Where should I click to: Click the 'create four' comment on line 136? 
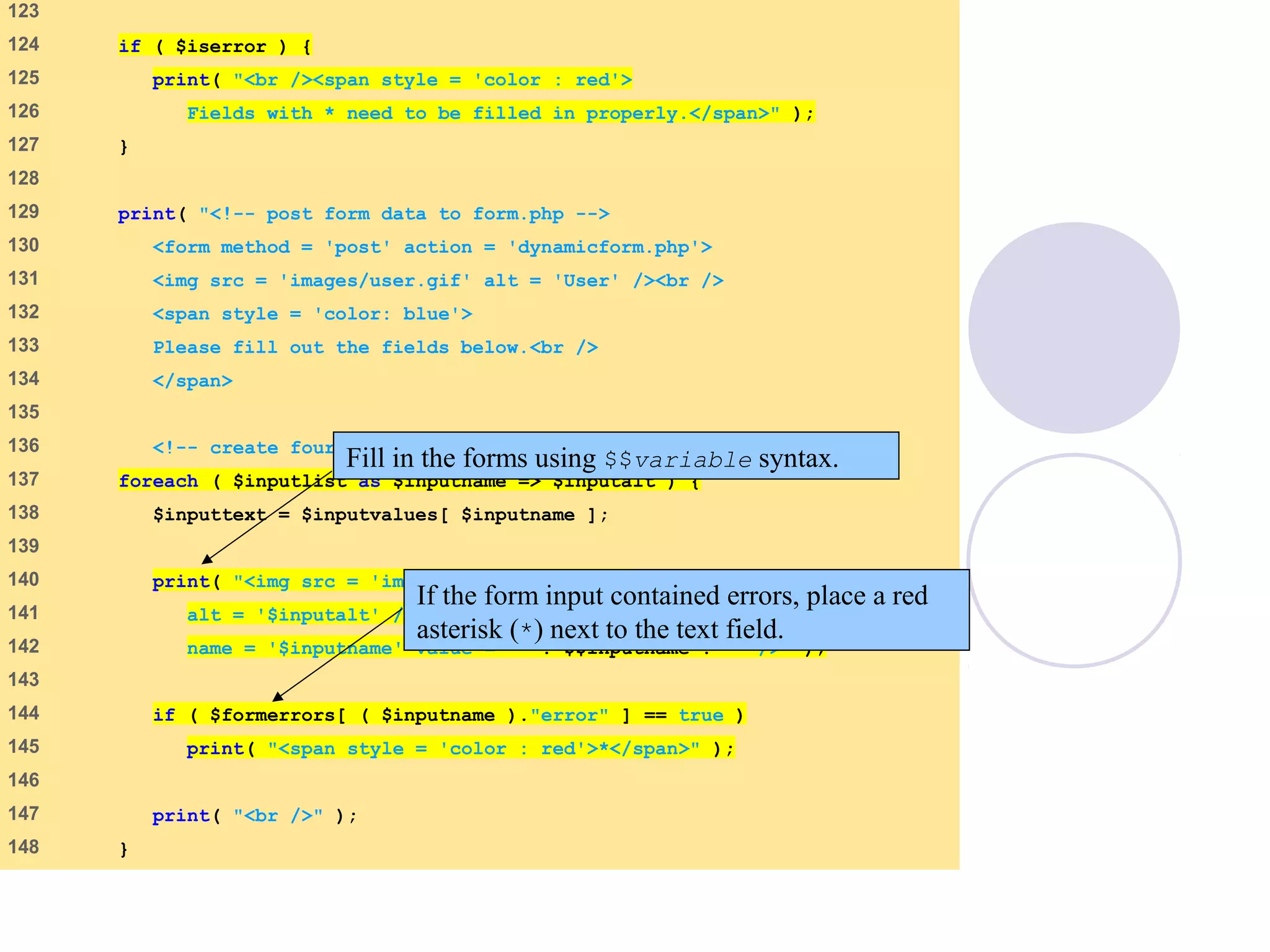coord(242,447)
